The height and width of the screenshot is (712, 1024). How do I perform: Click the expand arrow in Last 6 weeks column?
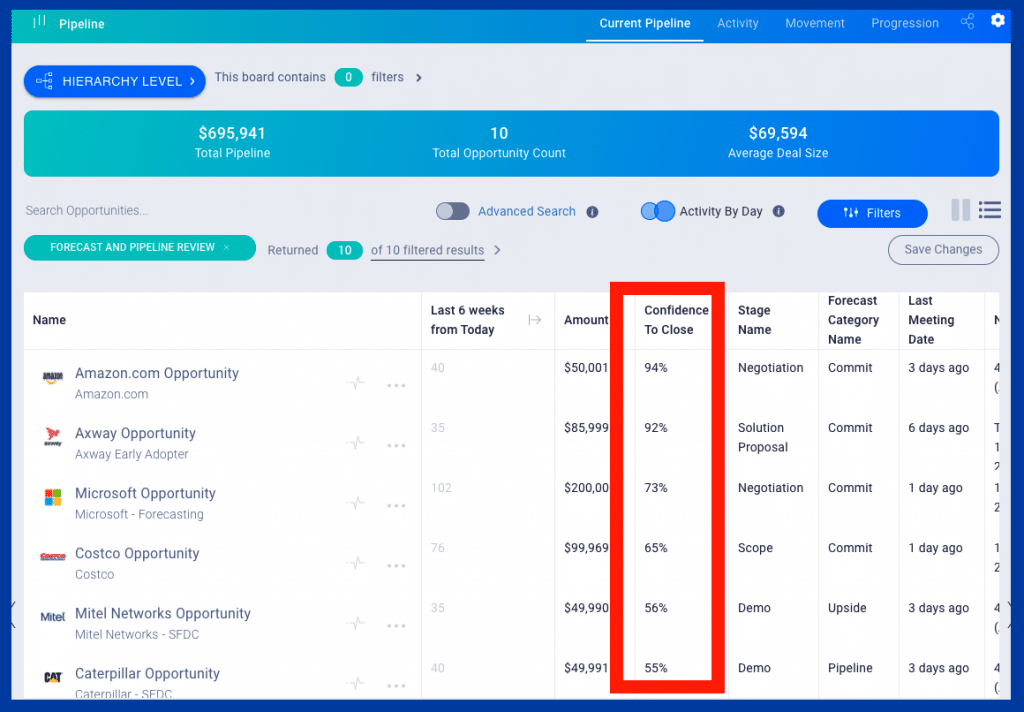point(534,320)
